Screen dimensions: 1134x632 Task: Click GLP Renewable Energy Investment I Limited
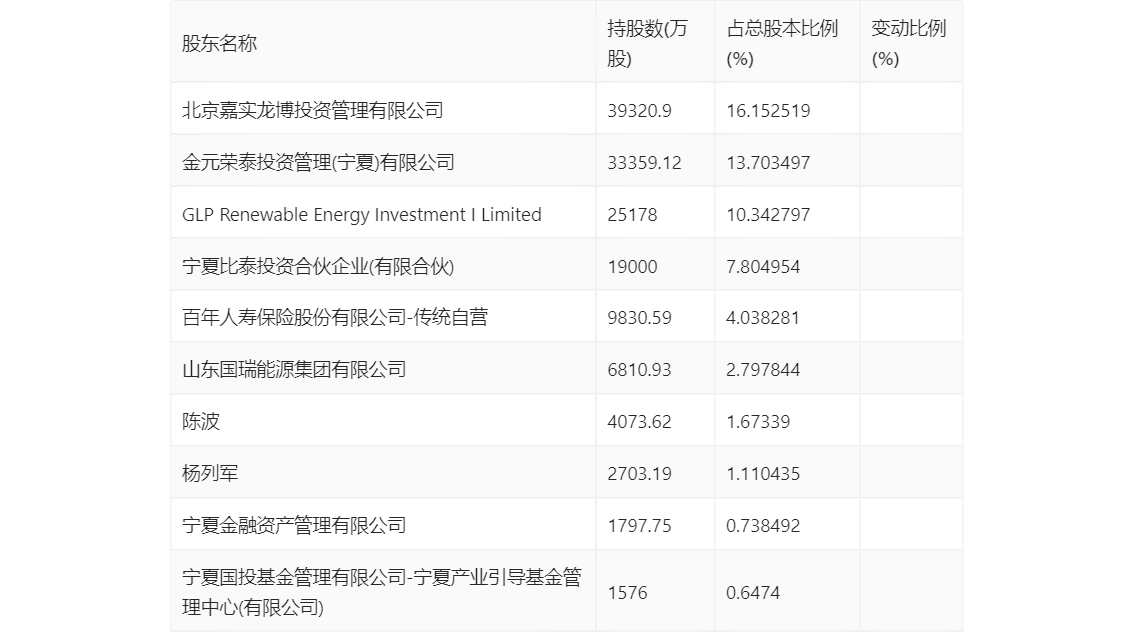362,214
